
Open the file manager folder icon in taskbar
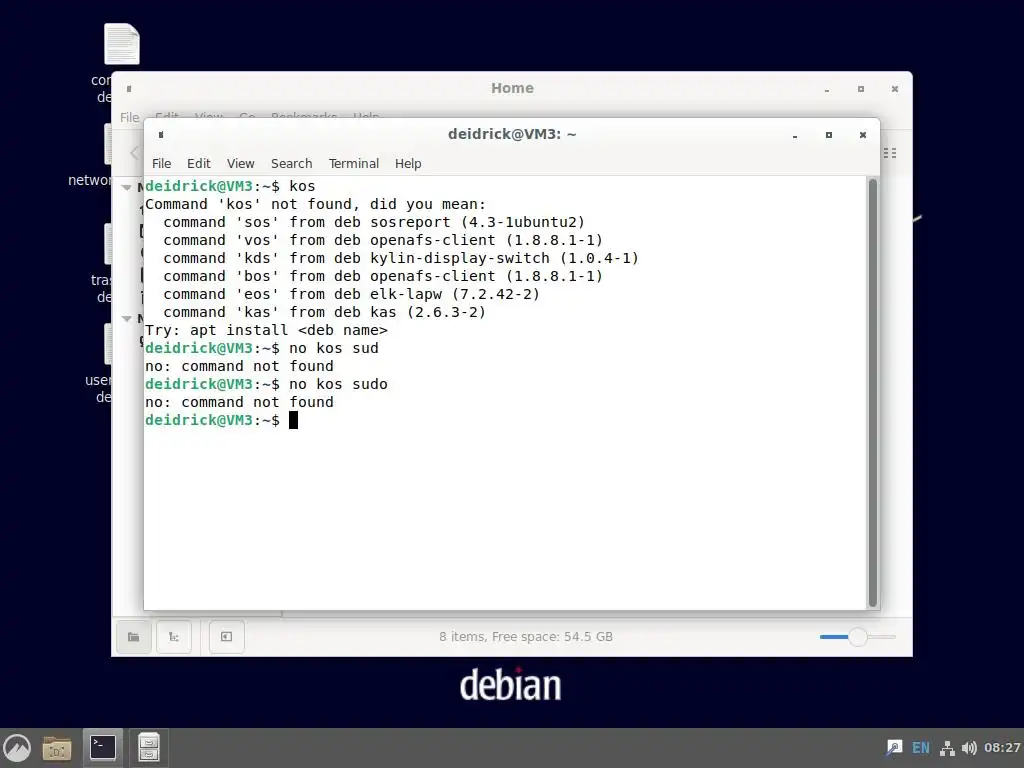click(57, 748)
